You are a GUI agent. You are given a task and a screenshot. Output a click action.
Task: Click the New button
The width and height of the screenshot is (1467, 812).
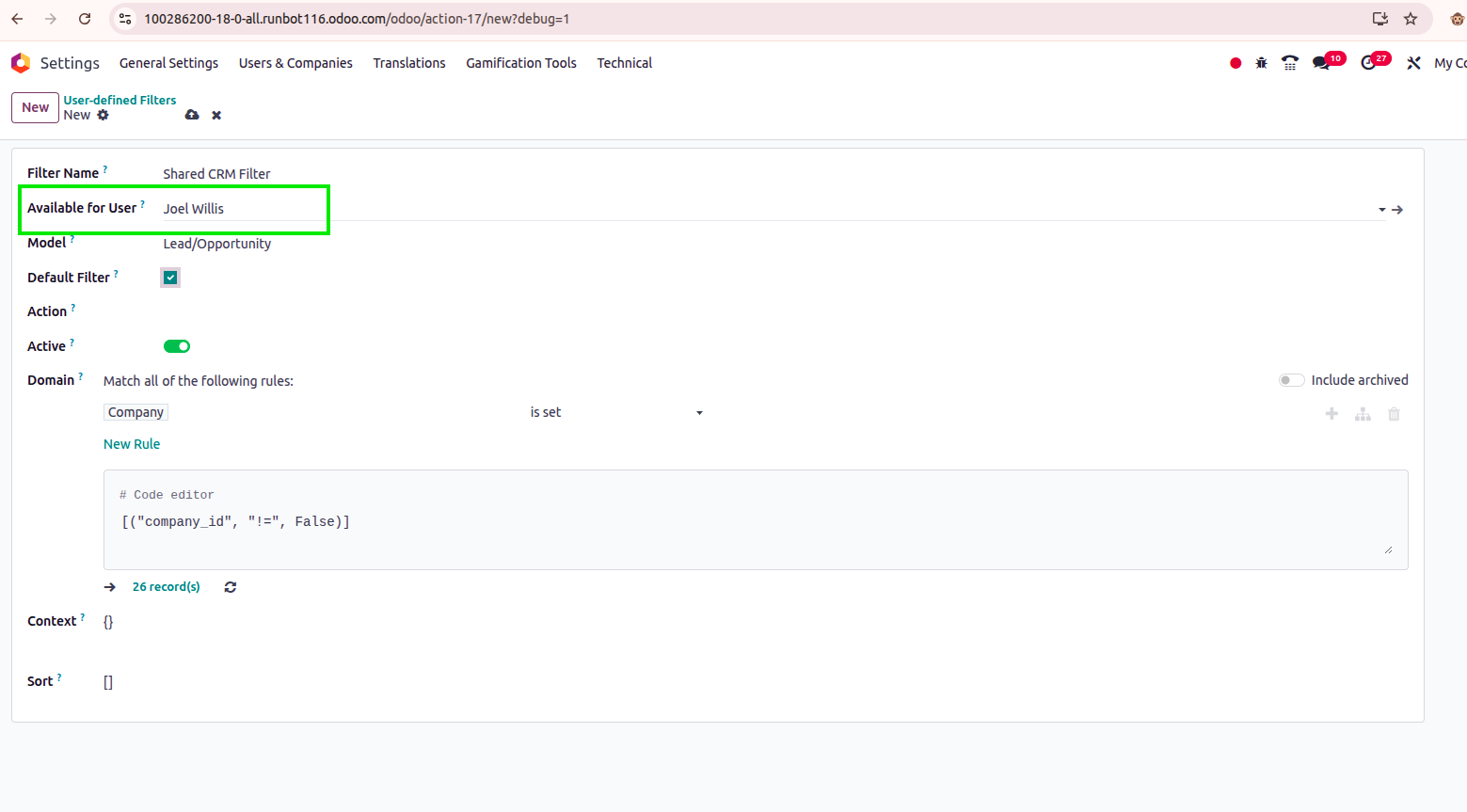pos(35,107)
